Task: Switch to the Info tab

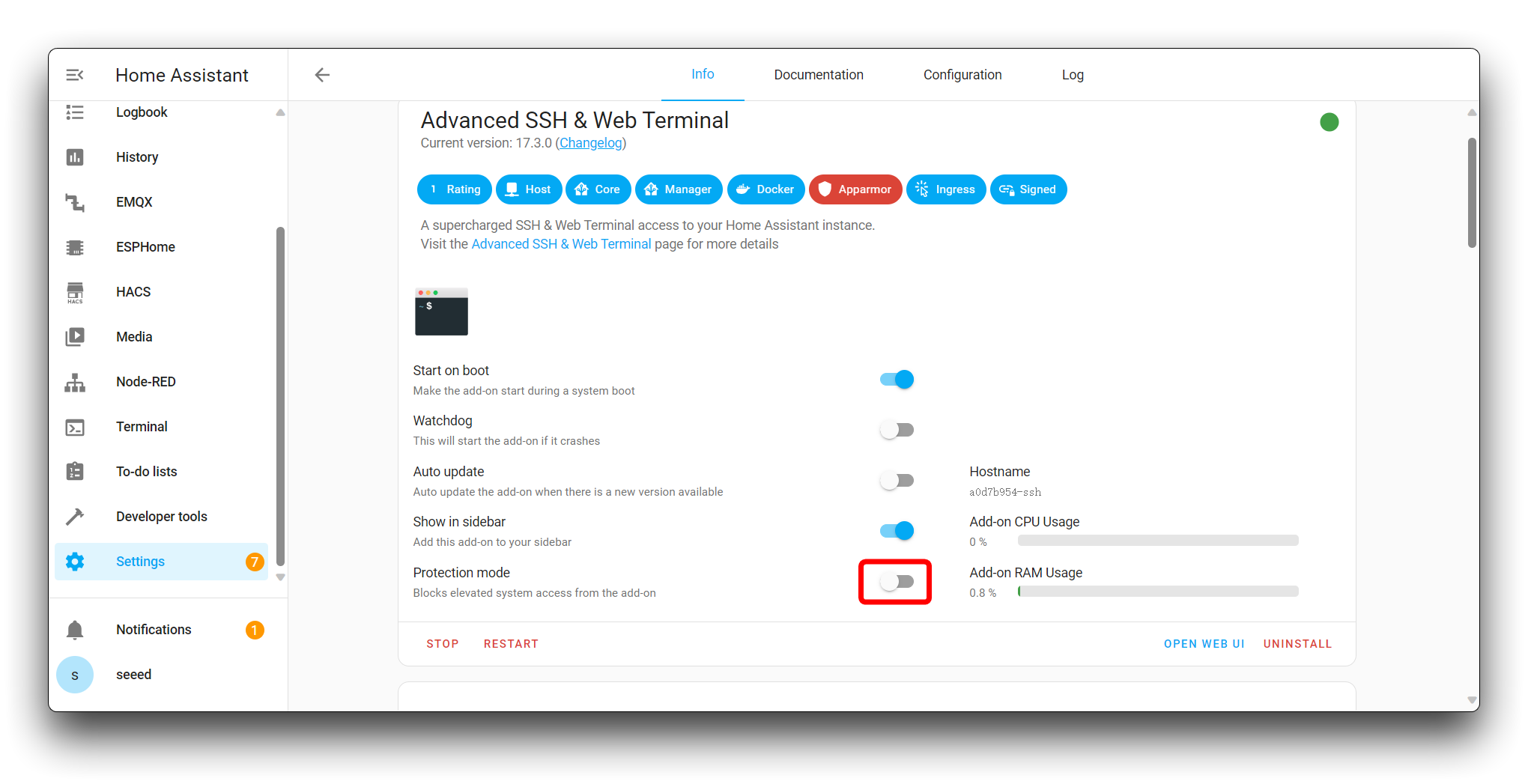Action: pos(703,74)
